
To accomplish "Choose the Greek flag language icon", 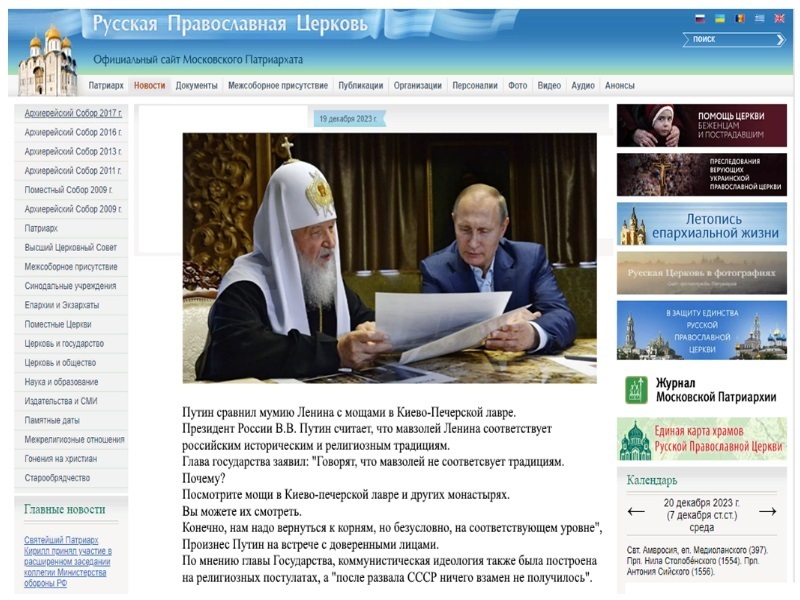I will click(x=760, y=19).
